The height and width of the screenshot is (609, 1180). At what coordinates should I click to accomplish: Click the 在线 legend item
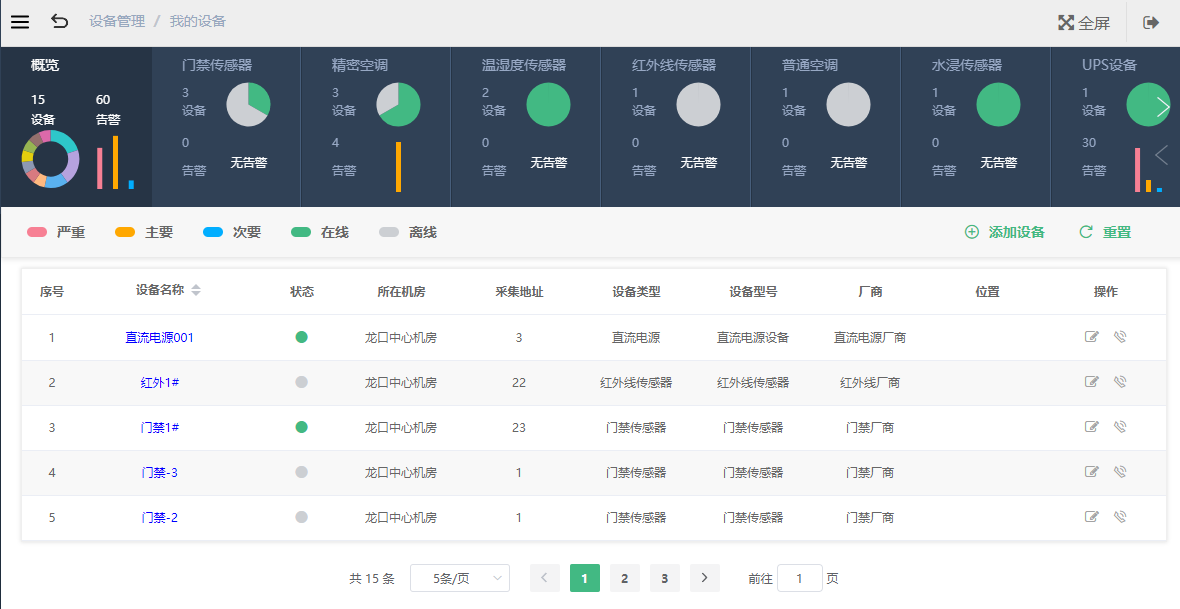click(320, 233)
